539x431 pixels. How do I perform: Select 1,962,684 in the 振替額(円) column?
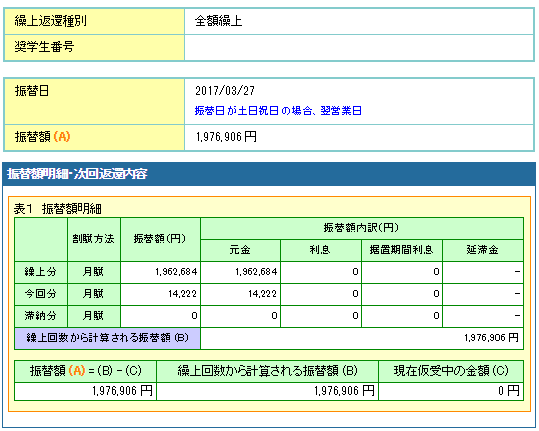pyautogui.click(x=176, y=272)
